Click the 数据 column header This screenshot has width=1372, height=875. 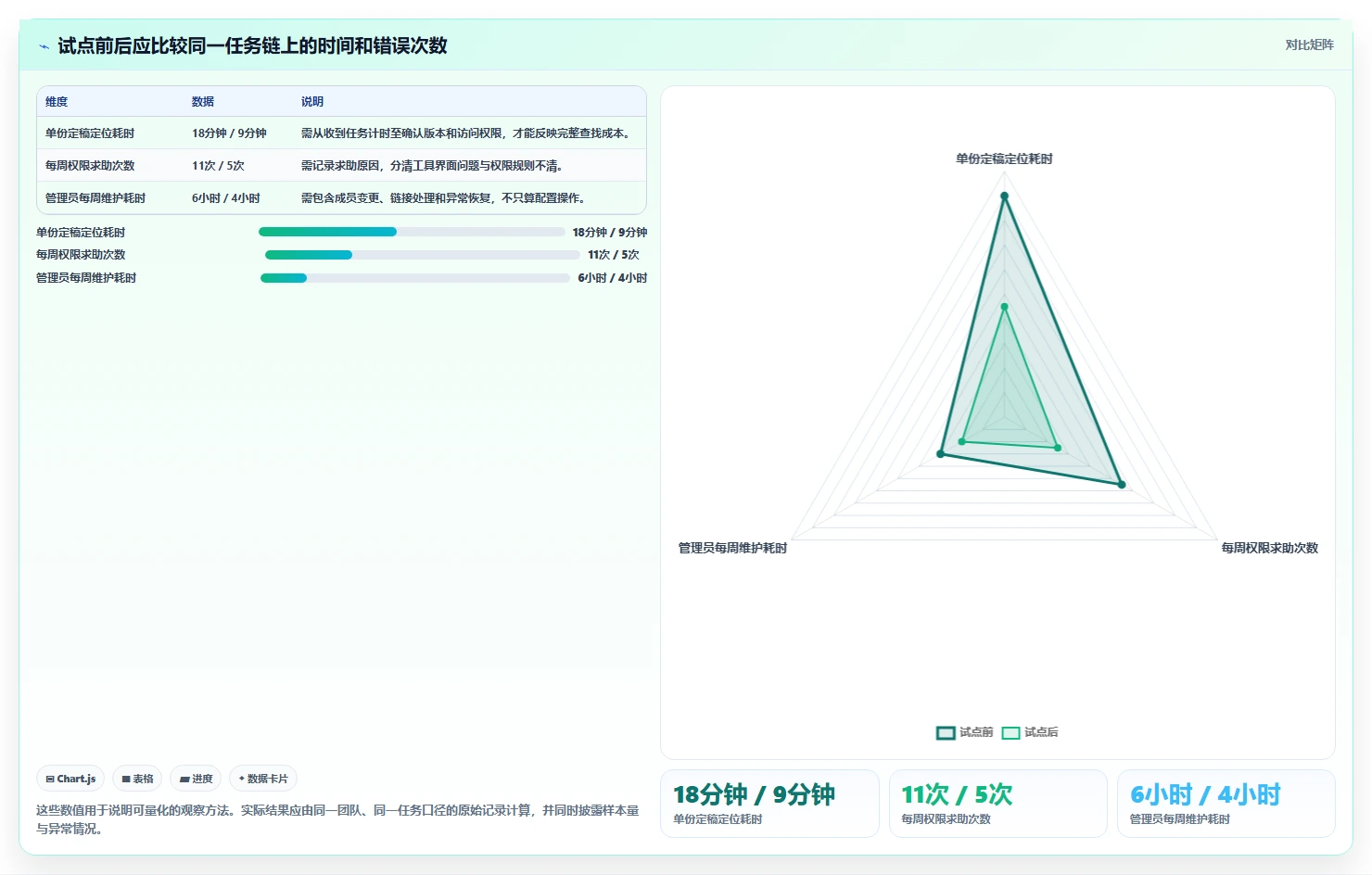[203, 102]
